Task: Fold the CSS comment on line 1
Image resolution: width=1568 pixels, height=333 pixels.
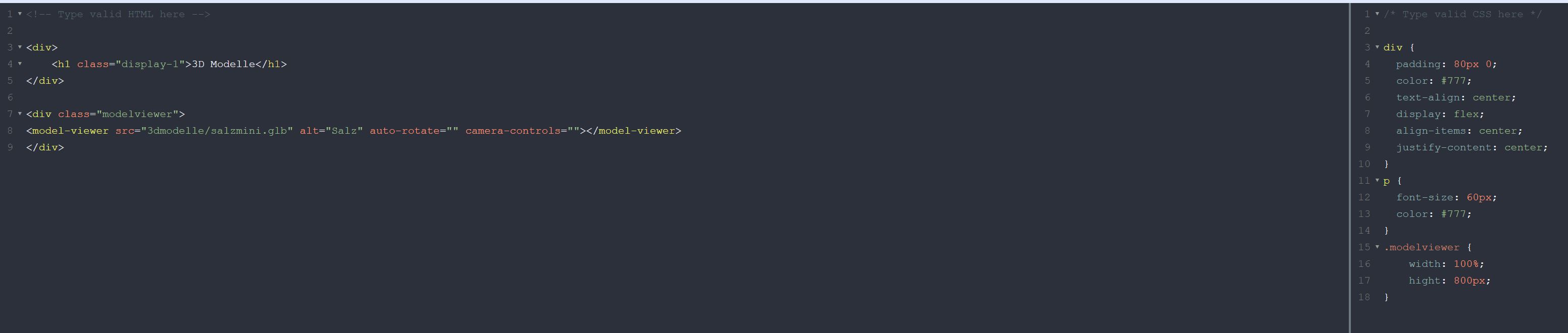Action: coord(1377,14)
